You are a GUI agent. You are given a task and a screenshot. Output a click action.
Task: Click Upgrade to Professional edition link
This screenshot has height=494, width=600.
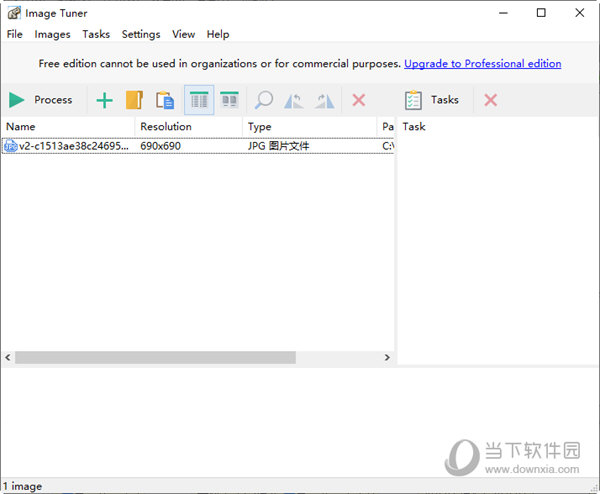(482, 64)
